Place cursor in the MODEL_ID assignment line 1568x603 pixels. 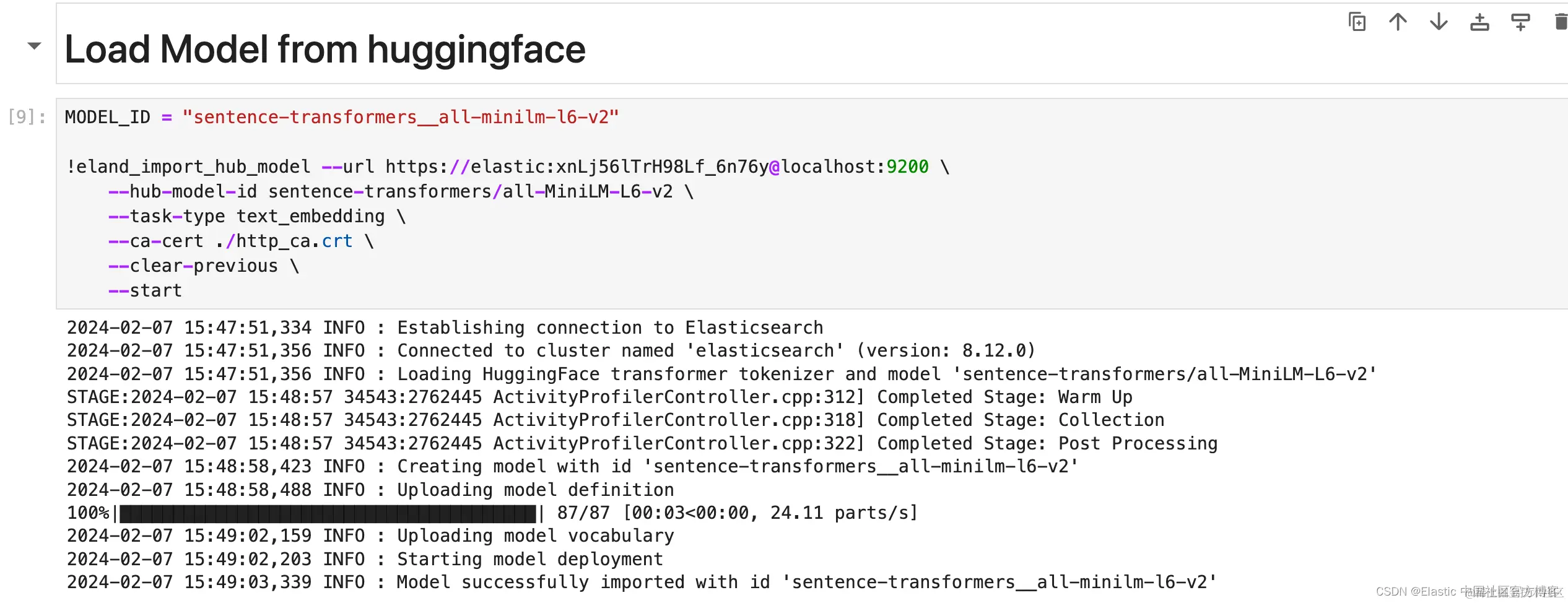(x=342, y=117)
